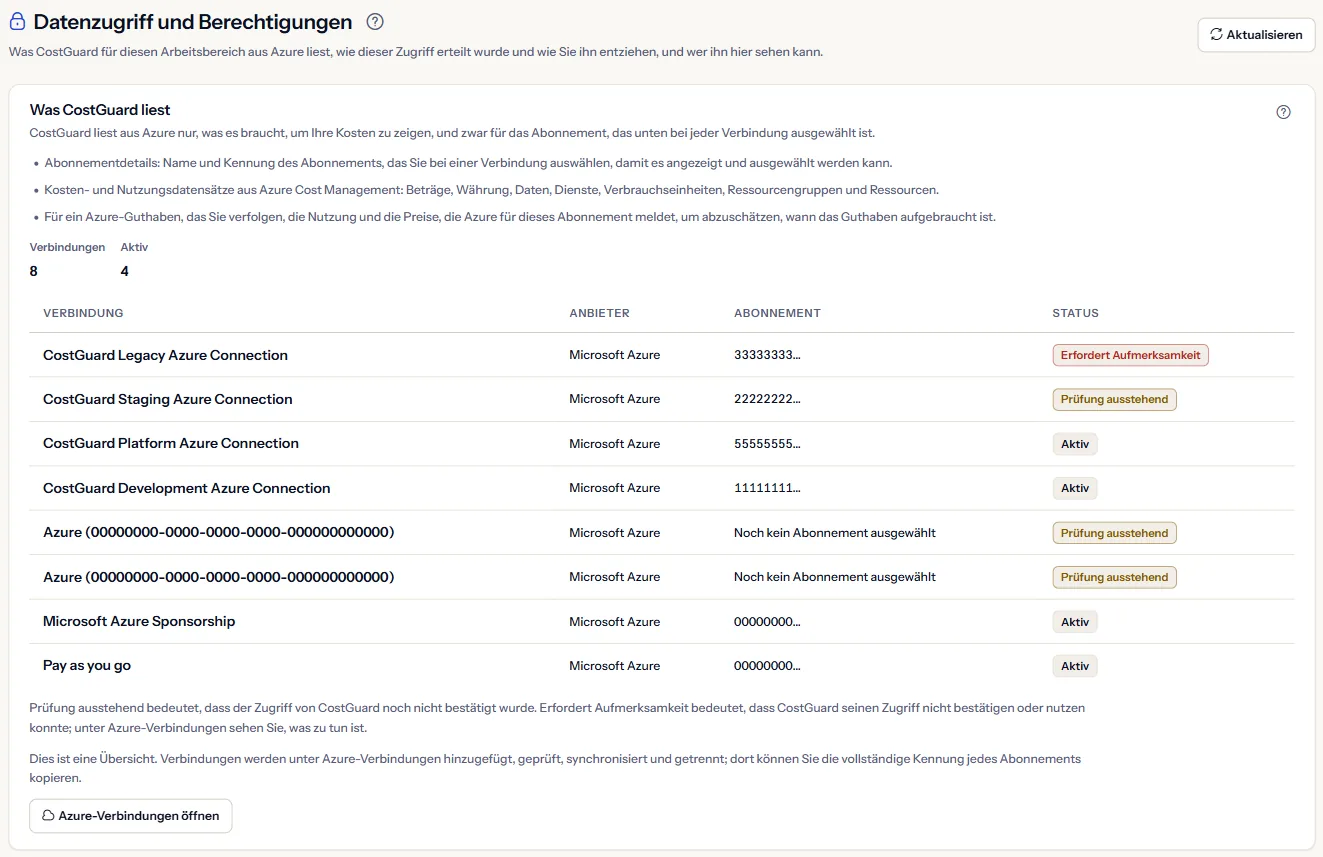Select CostGuard Development Azure Connection name
This screenshot has height=857, width=1323.
pos(187,488)
